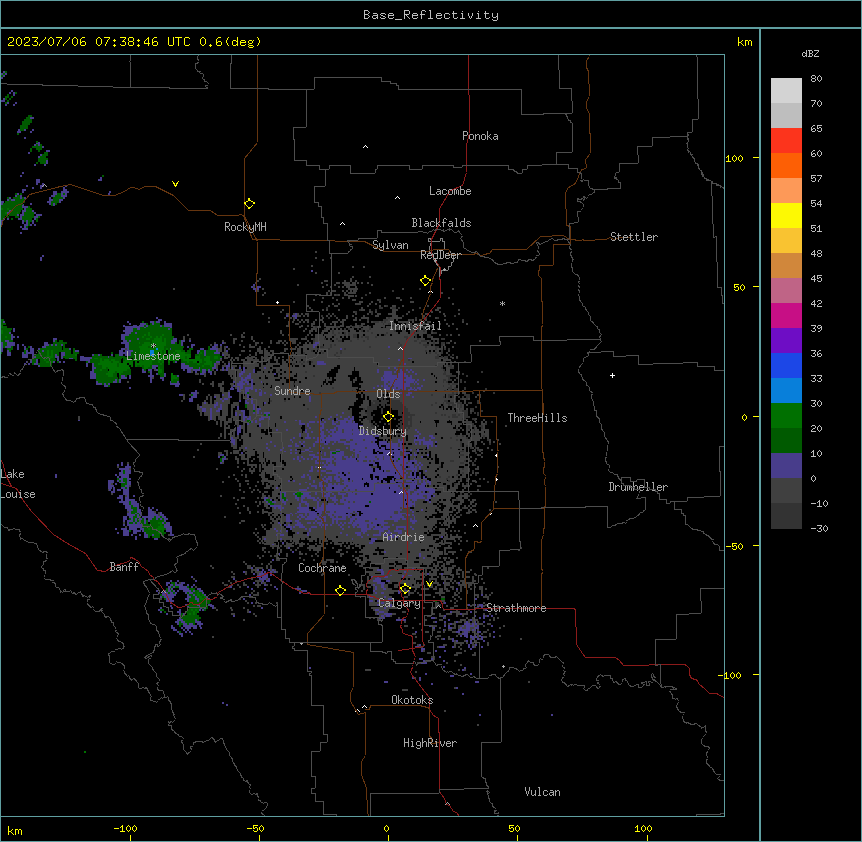This screenshot has width=862, height=842.
Task: Click the slate purple 0-10 dBZ legend swatch
Action: point(786,466)
